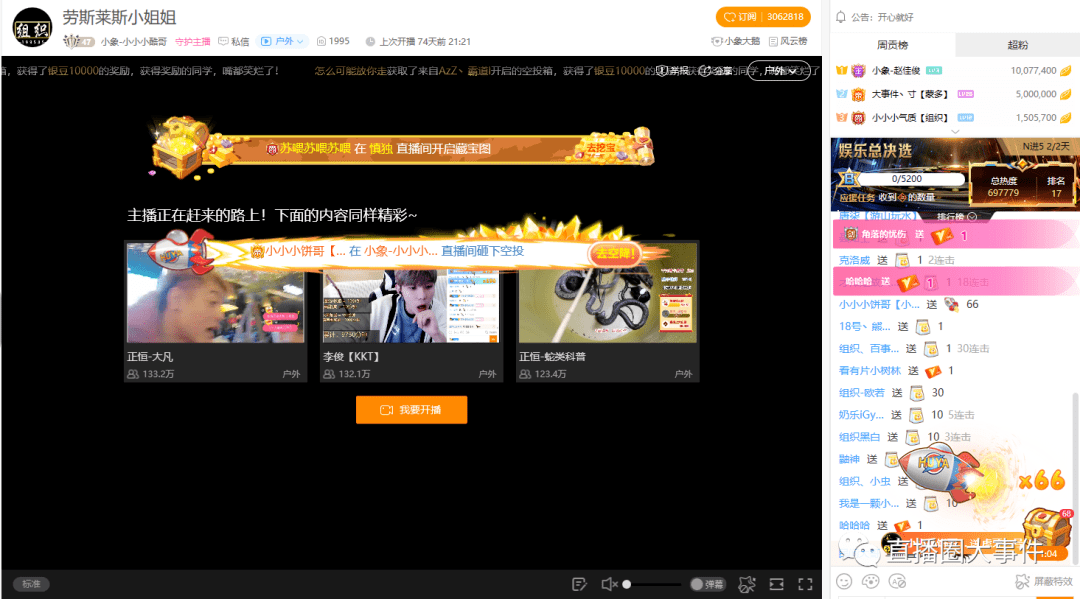Switch to the 超粉 tab
The image size is (1080, 599).
(x=1017, y=45)
